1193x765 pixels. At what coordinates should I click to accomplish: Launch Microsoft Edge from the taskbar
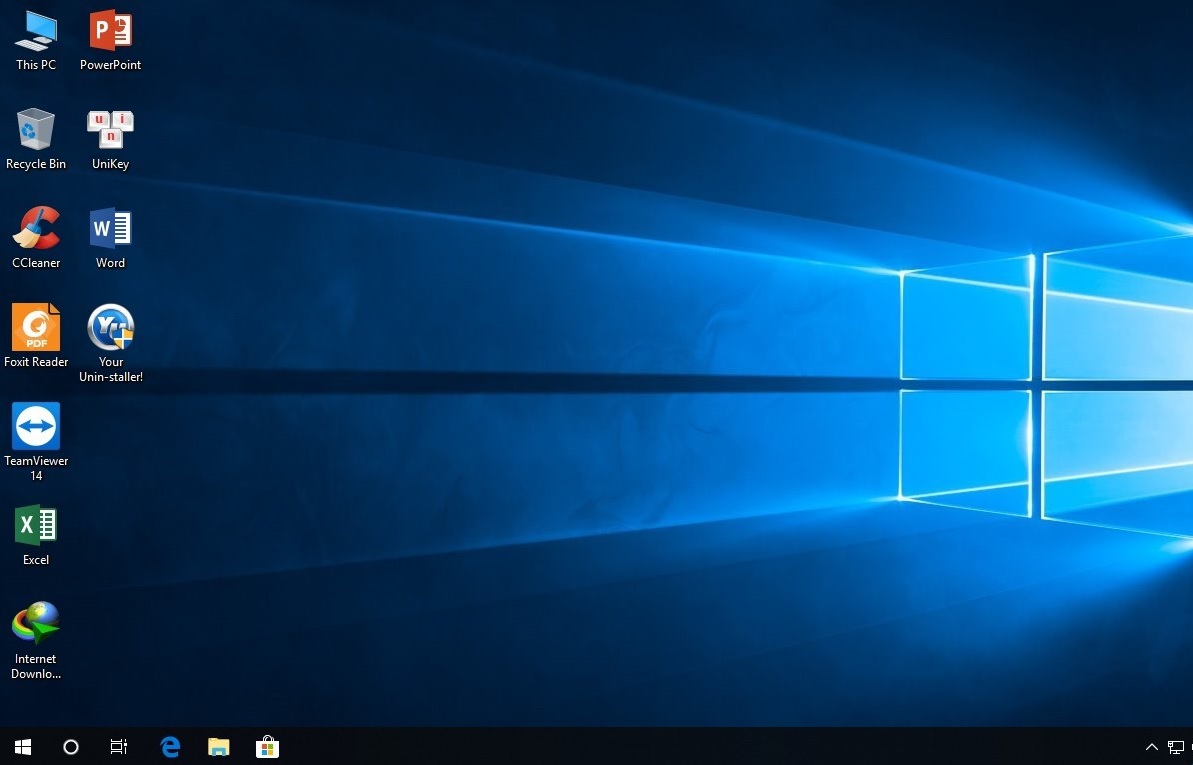[x=170, y=747]
